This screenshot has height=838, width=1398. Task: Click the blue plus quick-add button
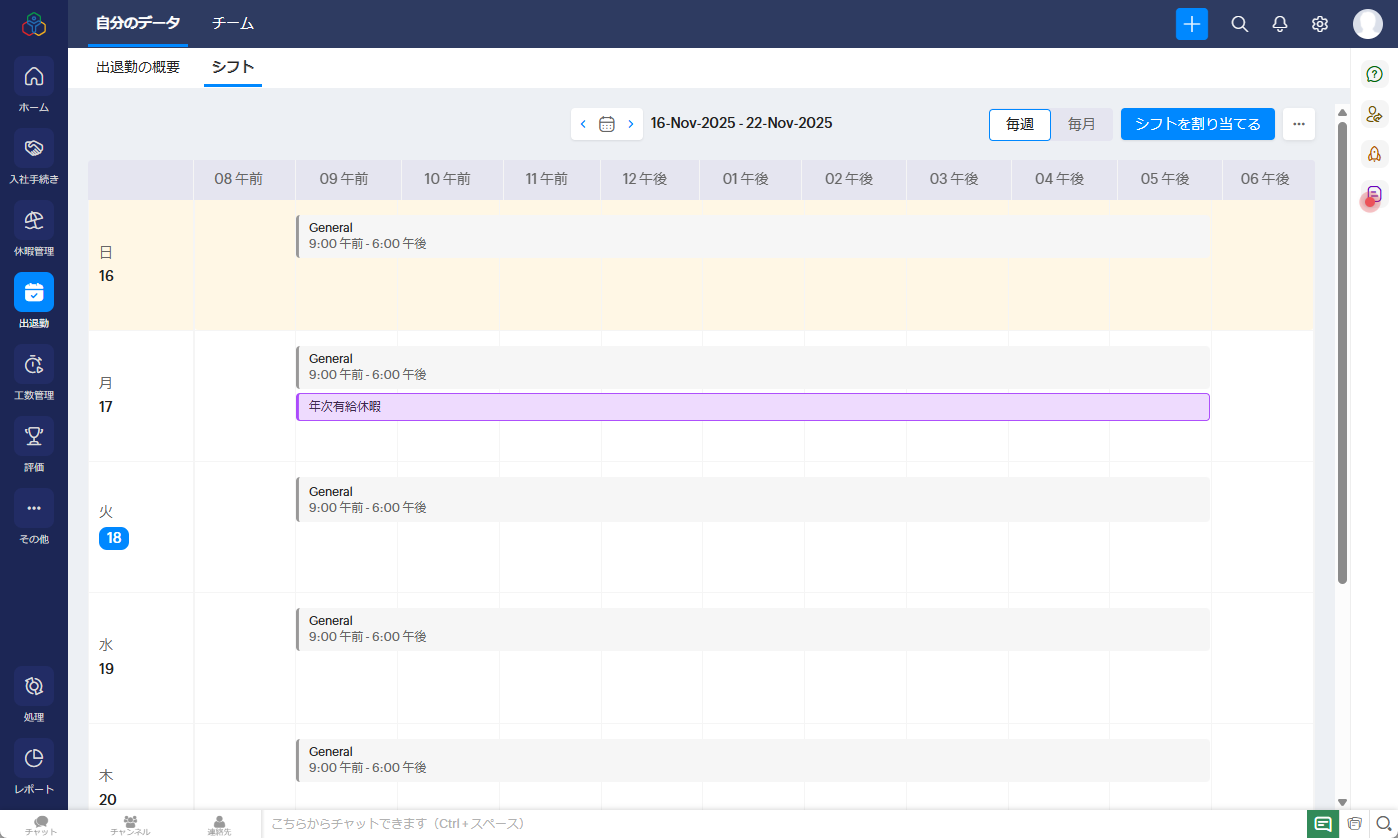click(x=1191, y=24)
